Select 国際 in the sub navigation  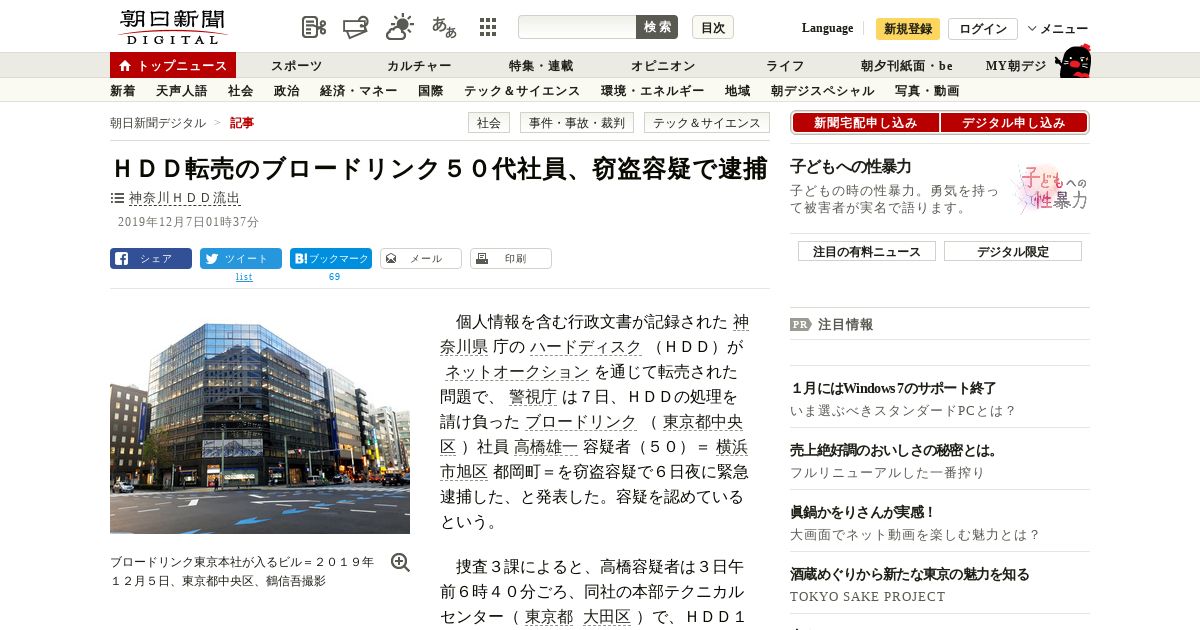[x=430, y=91]
